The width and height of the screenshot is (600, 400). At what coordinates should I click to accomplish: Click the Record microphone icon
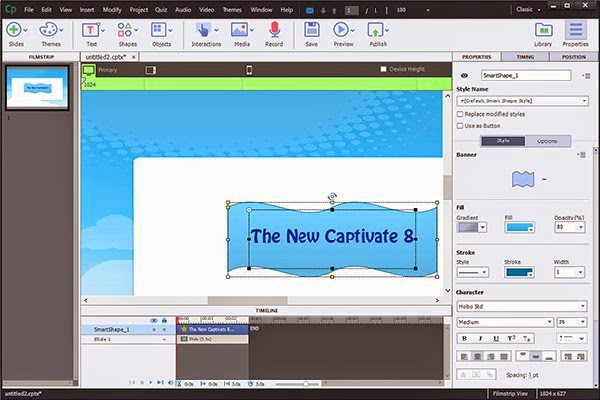(x=274, y=30)
